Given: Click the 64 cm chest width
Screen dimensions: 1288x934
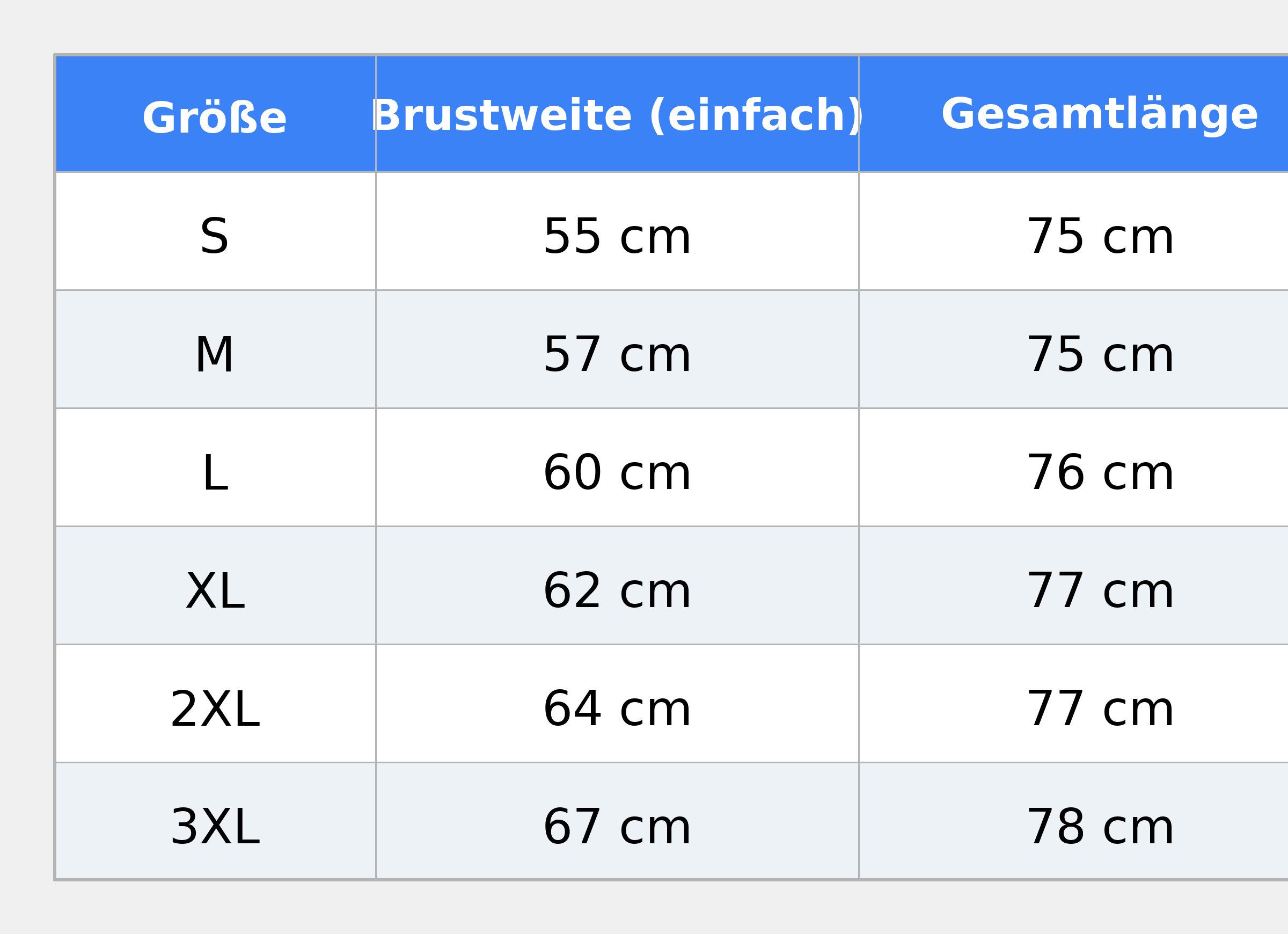Looking at the screenshot, I should click(x=617, y=709).
